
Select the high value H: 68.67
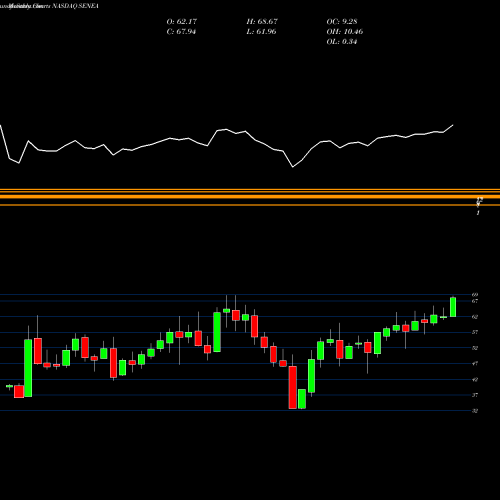[x=262, y=22]
